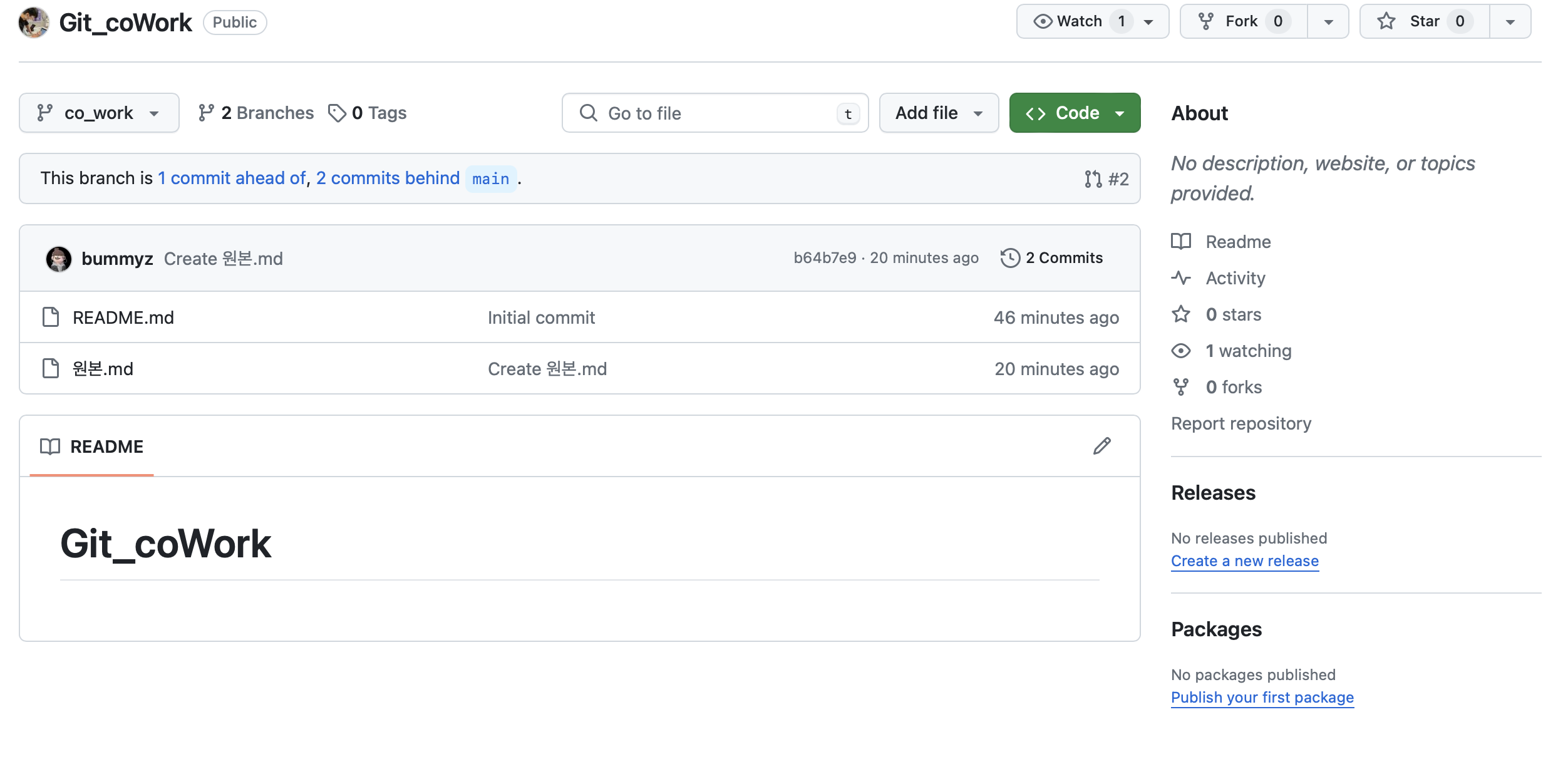1568x764 pixels.
Task: Open the README.md file
Action: 123,317
